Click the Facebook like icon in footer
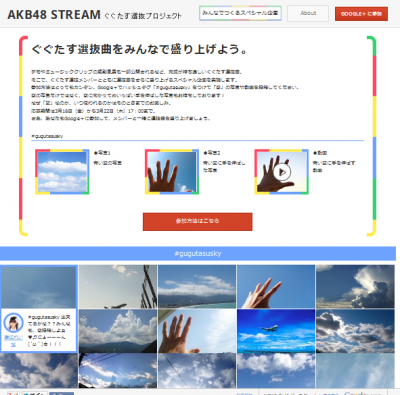The height and width of the screenshot is (395, 400). coord(61,393)
